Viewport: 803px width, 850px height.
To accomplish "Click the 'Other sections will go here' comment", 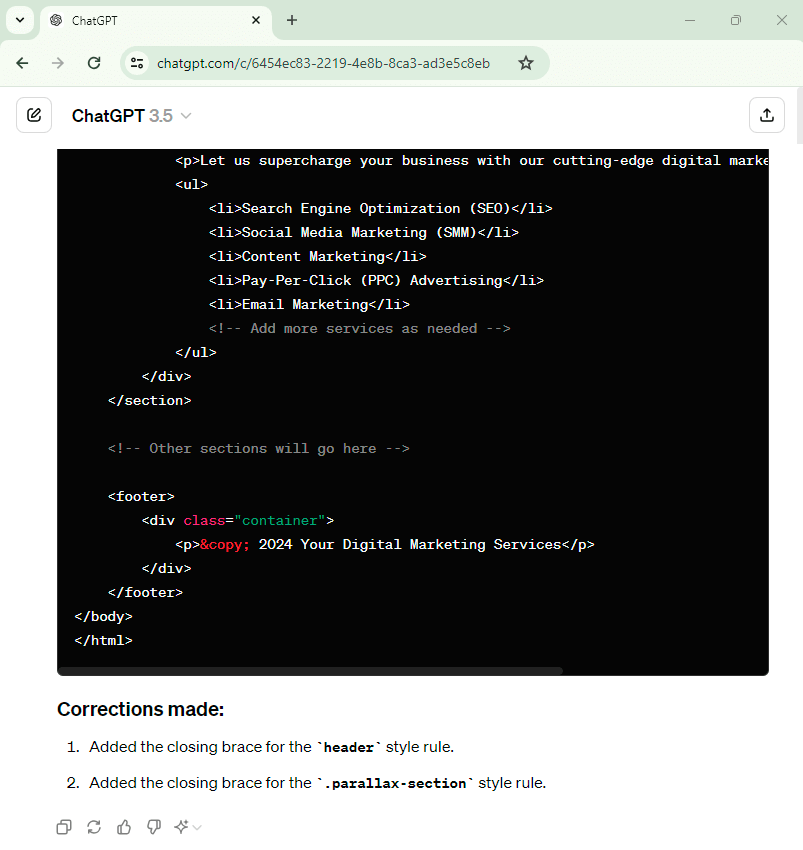I will [259, 448].
